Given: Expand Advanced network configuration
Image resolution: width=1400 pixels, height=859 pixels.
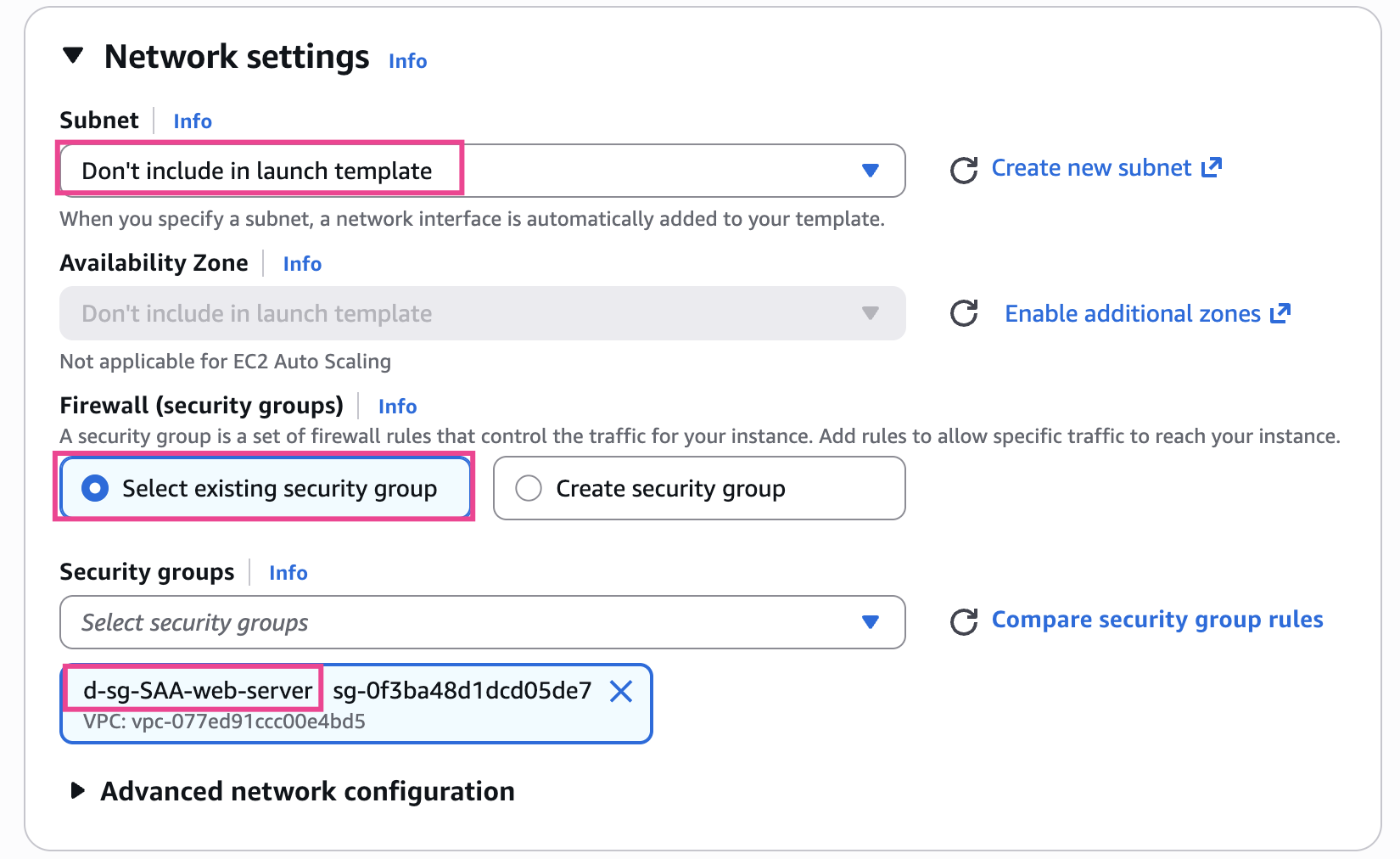Looking at the screenshot, I should (x=78, y=791).
